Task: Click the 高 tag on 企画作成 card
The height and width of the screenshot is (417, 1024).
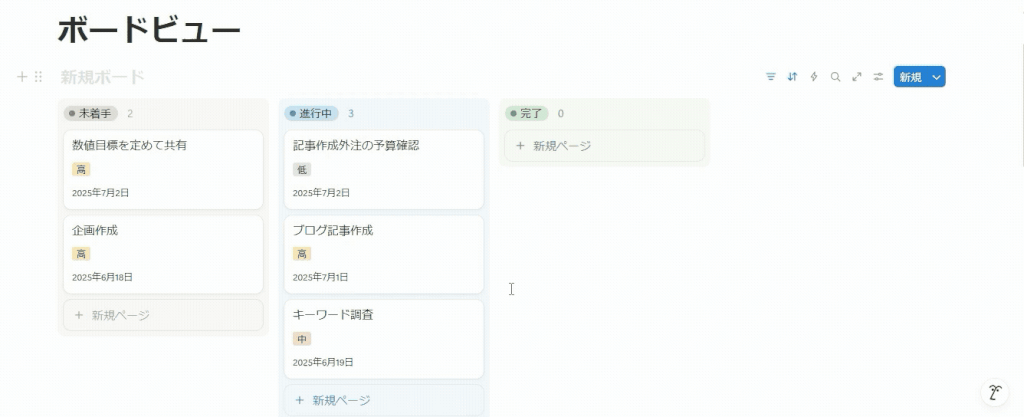Action: pyautogui.click(x=81, y=254)
